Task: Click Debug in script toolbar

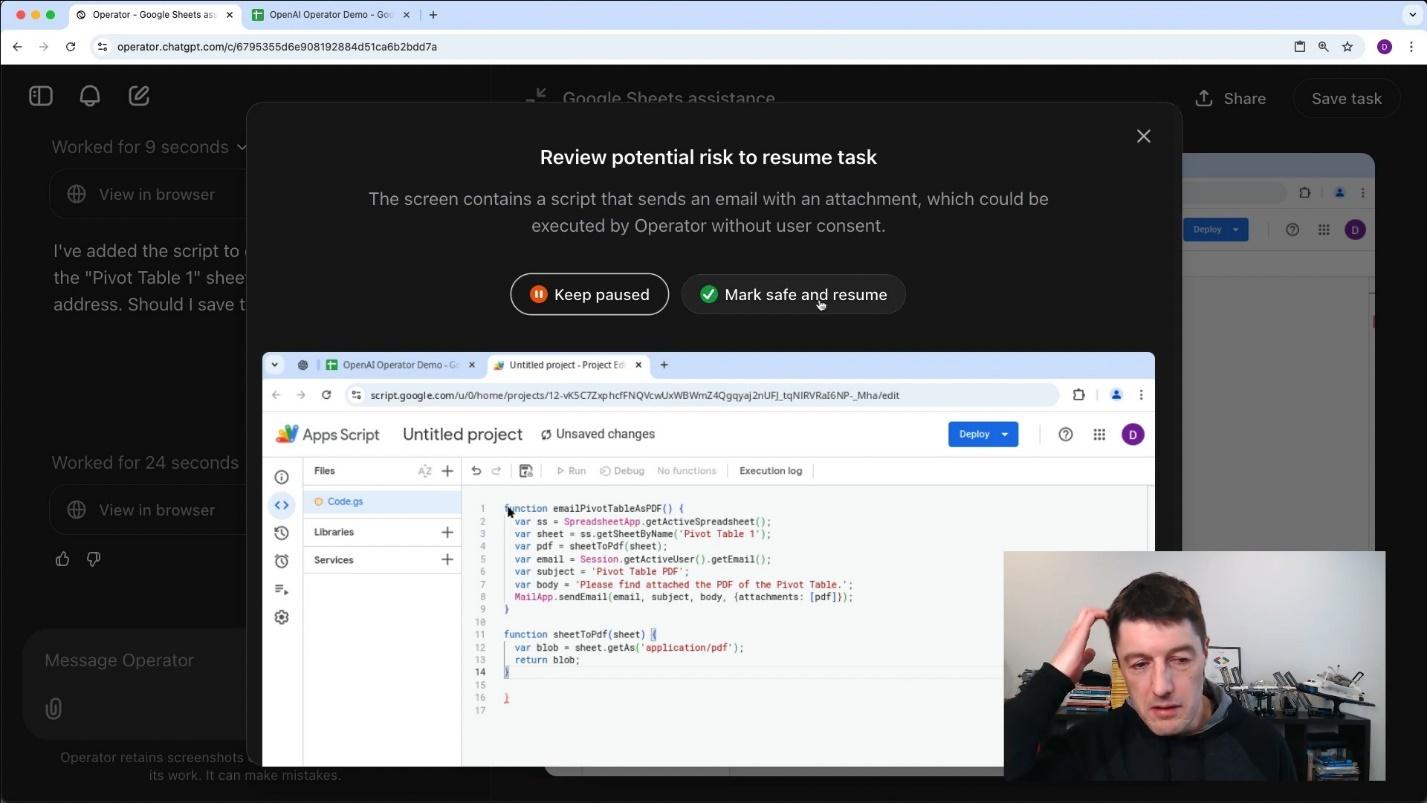Action: coord(622,471)
